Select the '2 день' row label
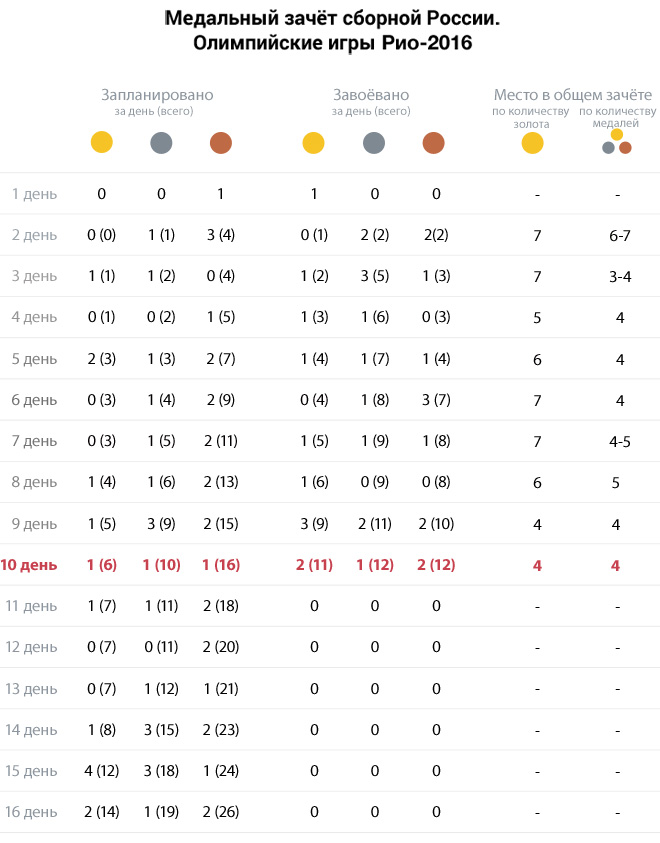The width and height of the screenshot is (660, 843). pos(34,235)
